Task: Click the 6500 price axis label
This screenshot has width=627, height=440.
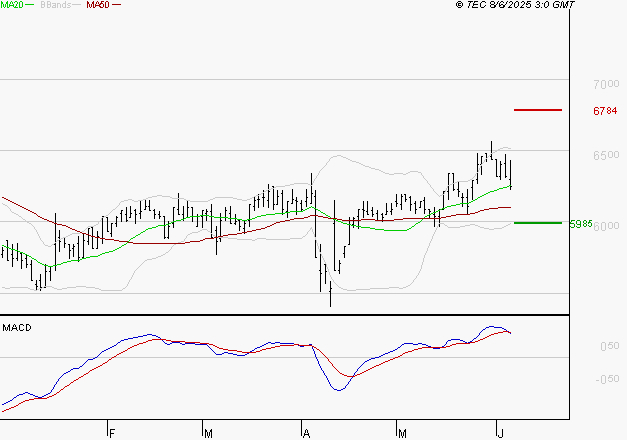Action: (606, 155)
